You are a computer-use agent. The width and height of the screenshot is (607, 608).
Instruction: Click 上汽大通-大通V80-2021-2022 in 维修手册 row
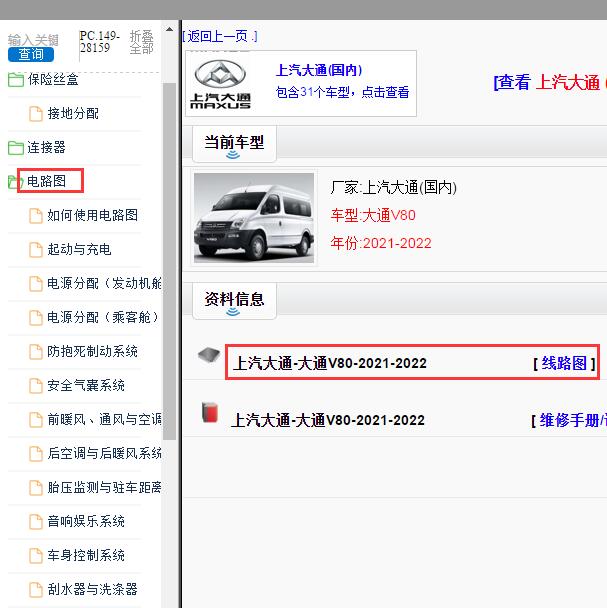[328, 421]
